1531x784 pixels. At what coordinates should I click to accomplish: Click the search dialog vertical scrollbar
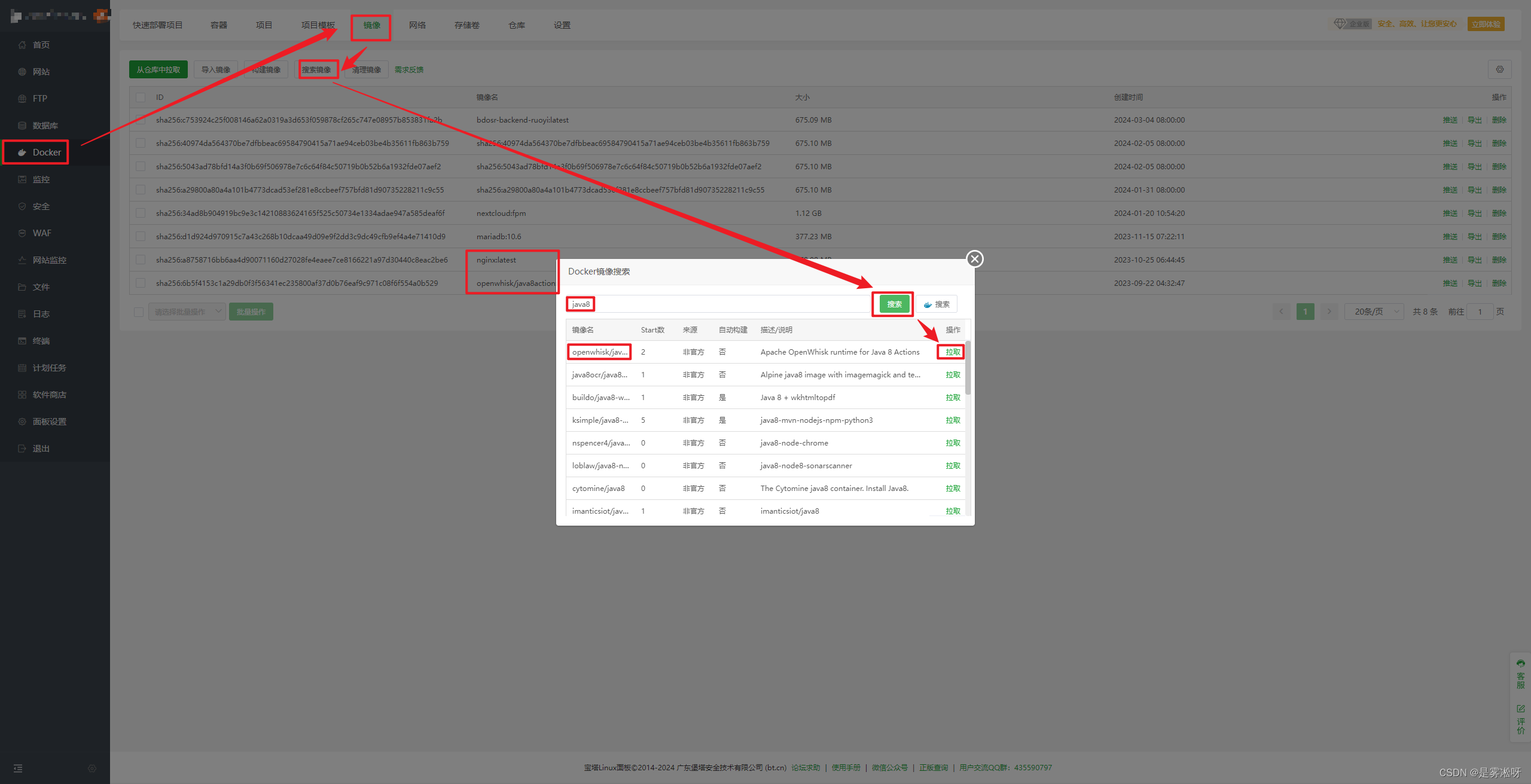pos(968,368)
